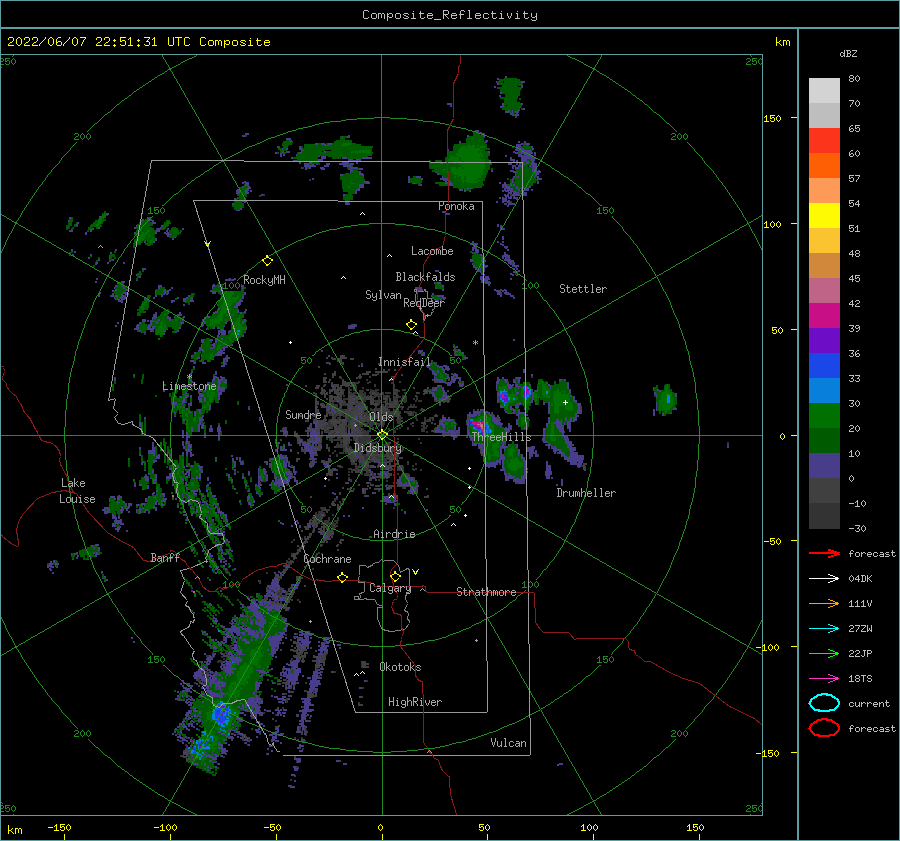
Task: Click the Drumheller town label
Action: coord(586,493)
